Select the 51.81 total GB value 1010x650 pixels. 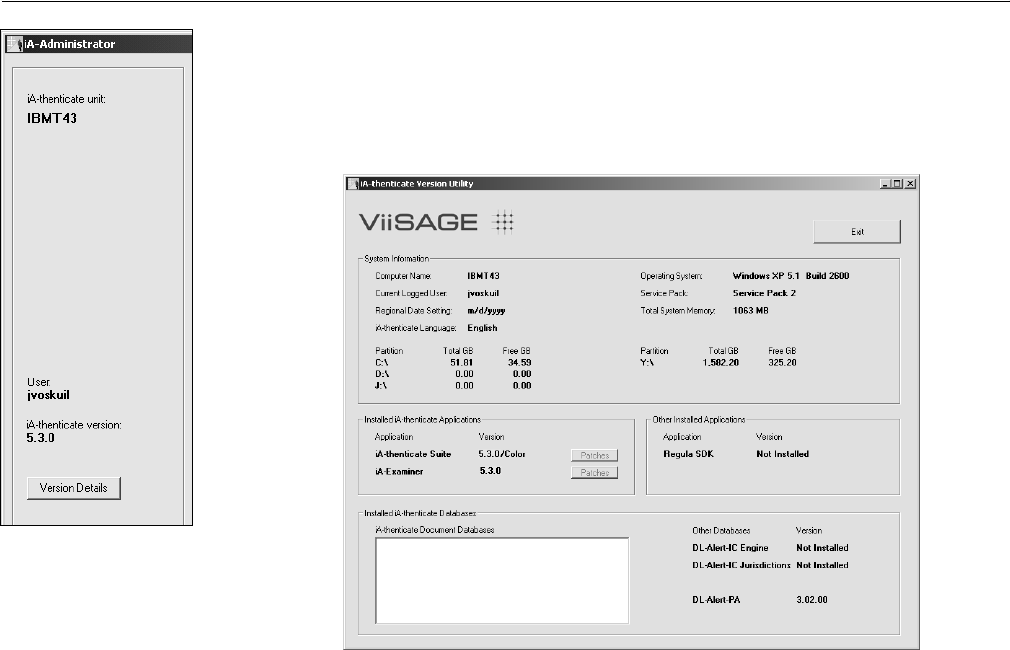[461, 363]
